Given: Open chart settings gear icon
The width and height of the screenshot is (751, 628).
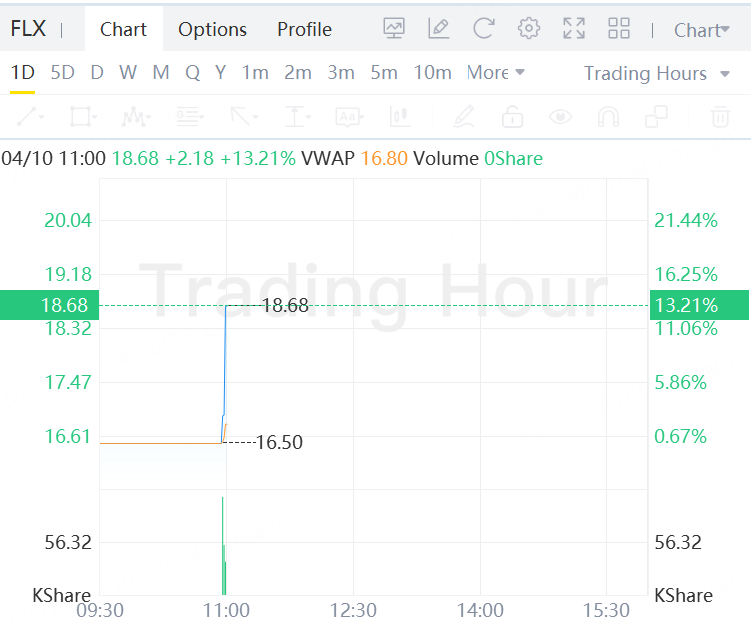Looking at the screenshot, I should (x=529, y=28).
